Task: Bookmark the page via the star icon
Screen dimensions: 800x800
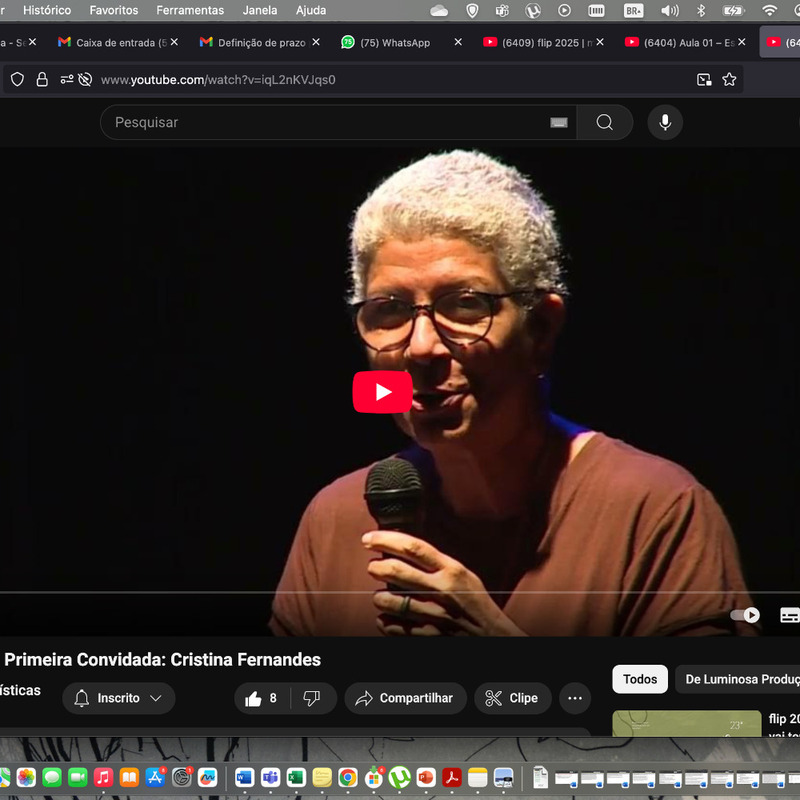Action: (729, 78)
